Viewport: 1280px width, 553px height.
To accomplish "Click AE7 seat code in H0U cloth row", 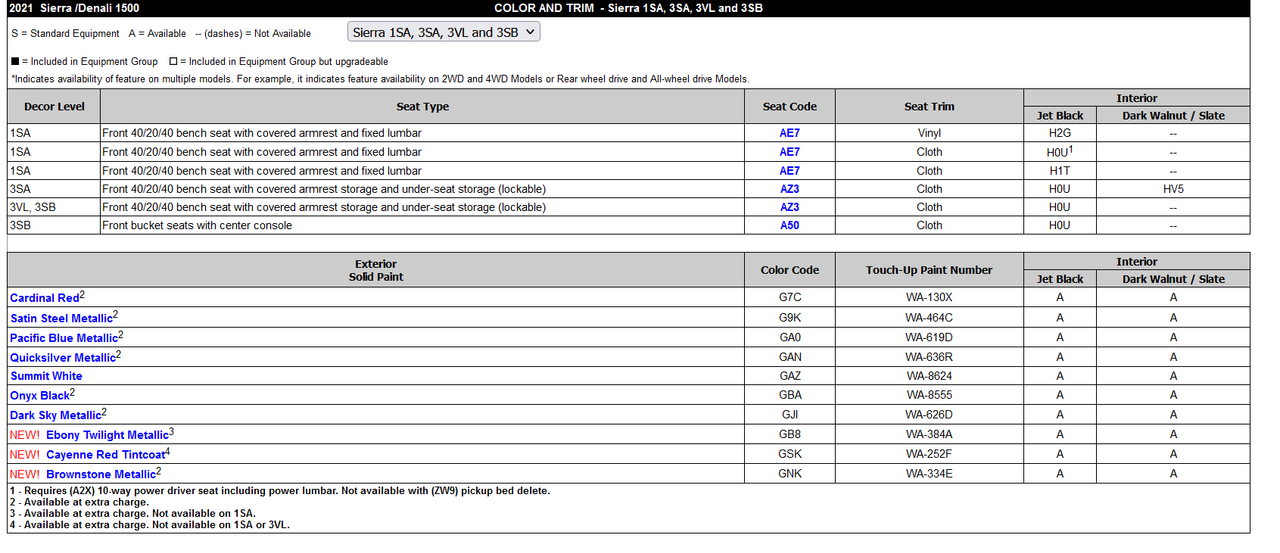I will click(790, 152).
